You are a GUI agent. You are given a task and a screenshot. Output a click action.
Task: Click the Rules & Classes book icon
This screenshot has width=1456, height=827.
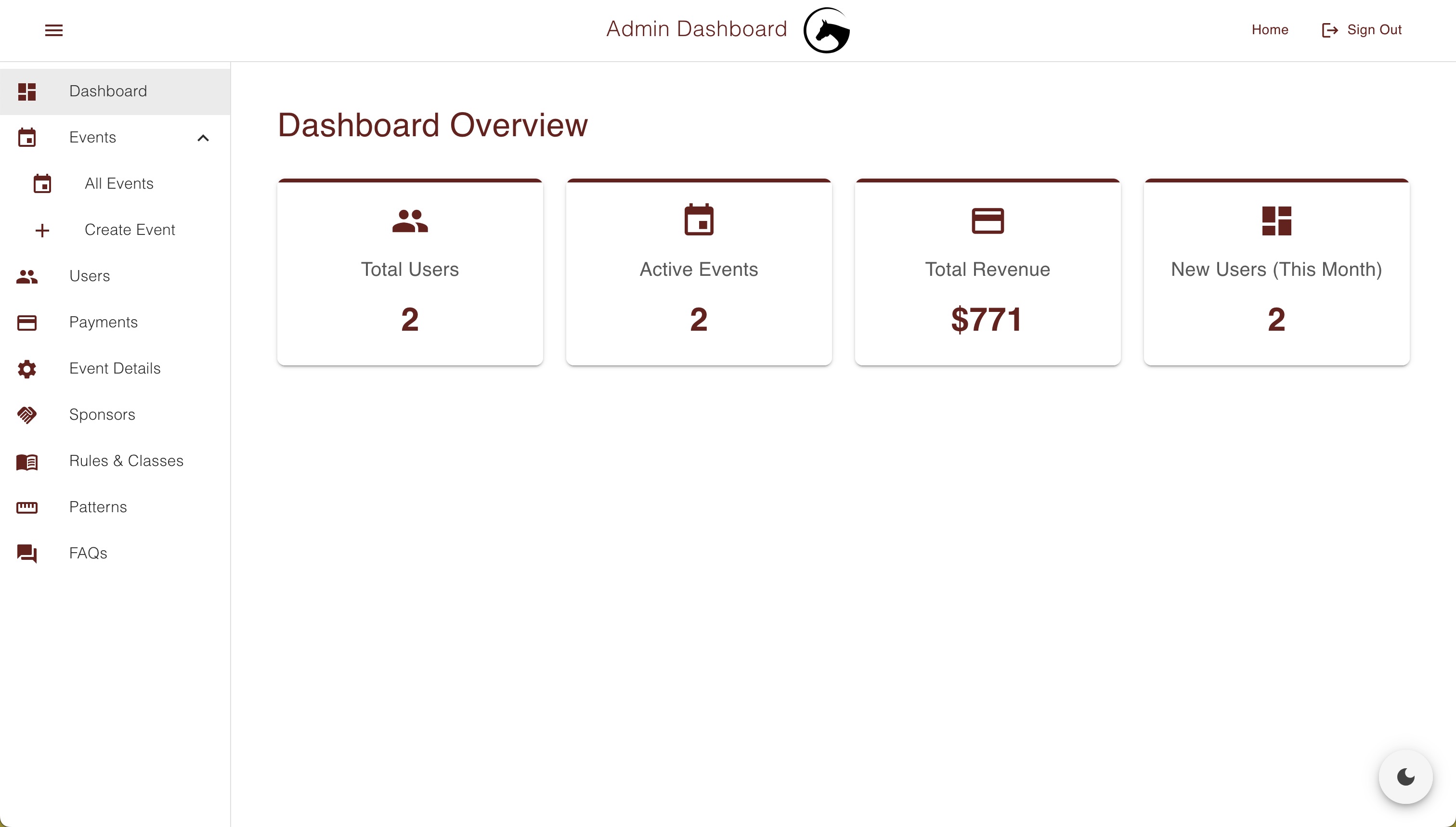point(27,461)
